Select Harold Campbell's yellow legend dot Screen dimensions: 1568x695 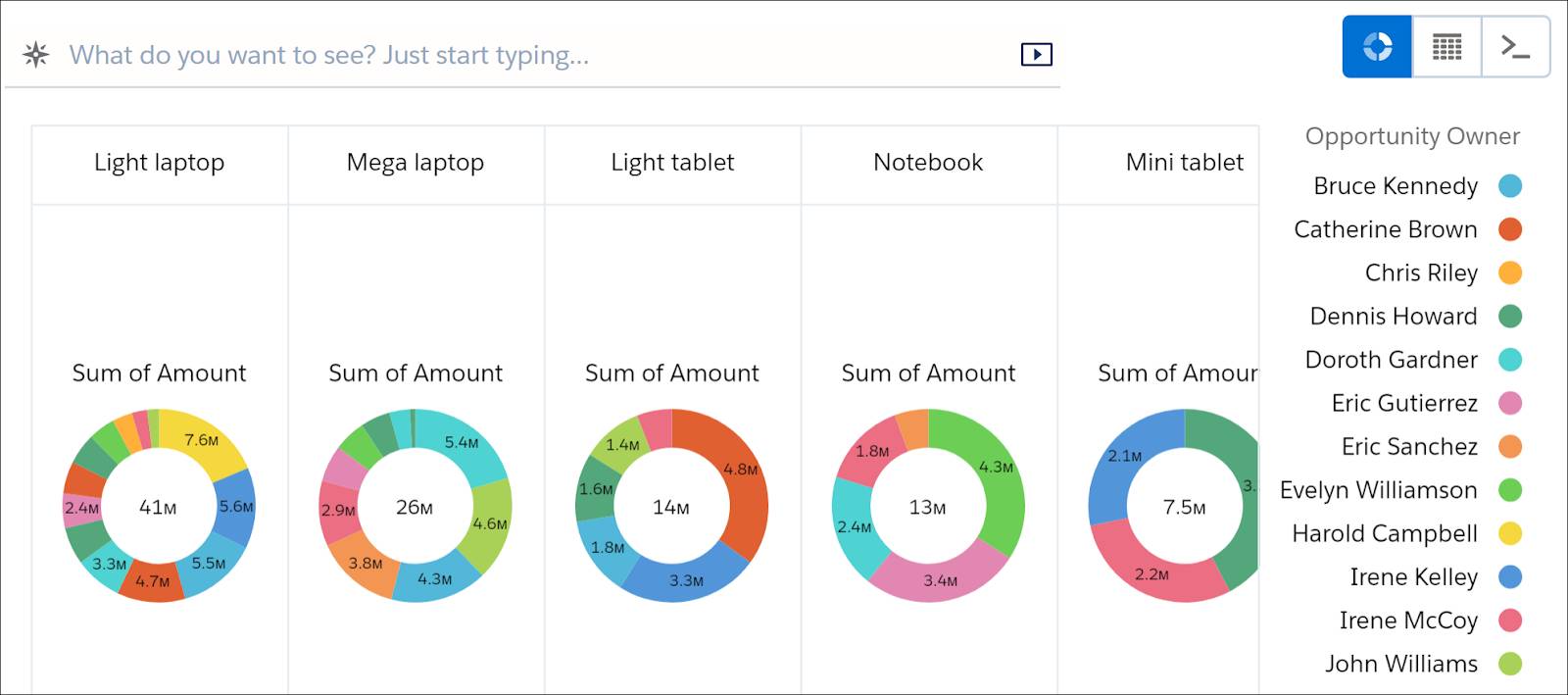(1510, 533)
